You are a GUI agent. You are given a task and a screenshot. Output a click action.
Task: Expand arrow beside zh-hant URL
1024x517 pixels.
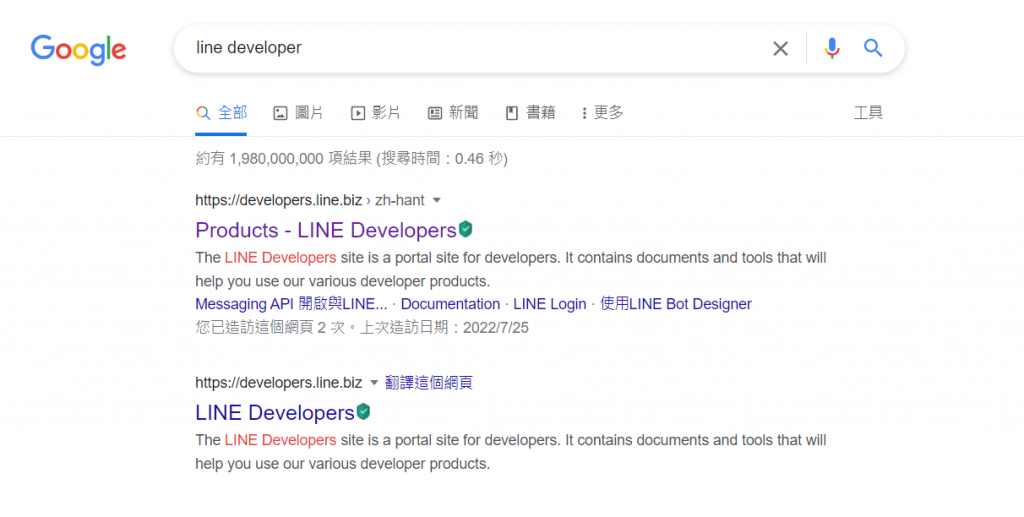[x=437, y=200]
